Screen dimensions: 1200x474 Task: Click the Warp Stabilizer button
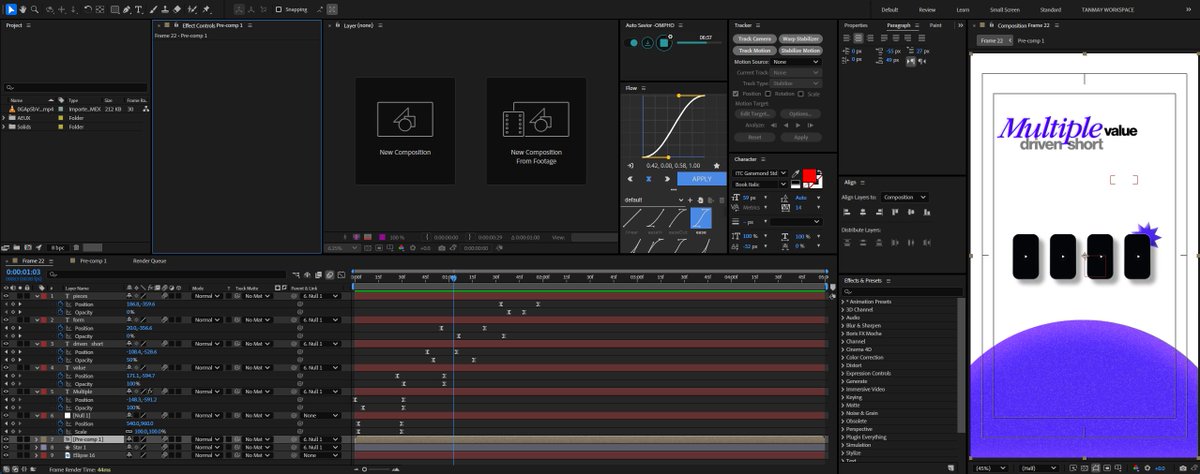801,39
